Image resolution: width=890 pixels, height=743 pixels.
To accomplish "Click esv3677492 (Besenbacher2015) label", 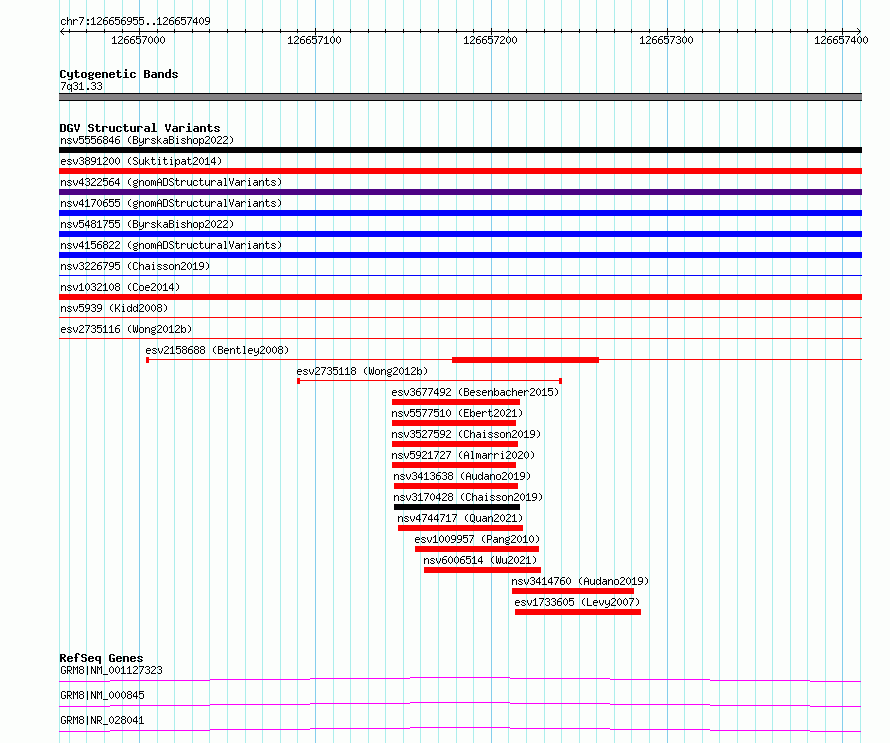I will pos(475,392).
